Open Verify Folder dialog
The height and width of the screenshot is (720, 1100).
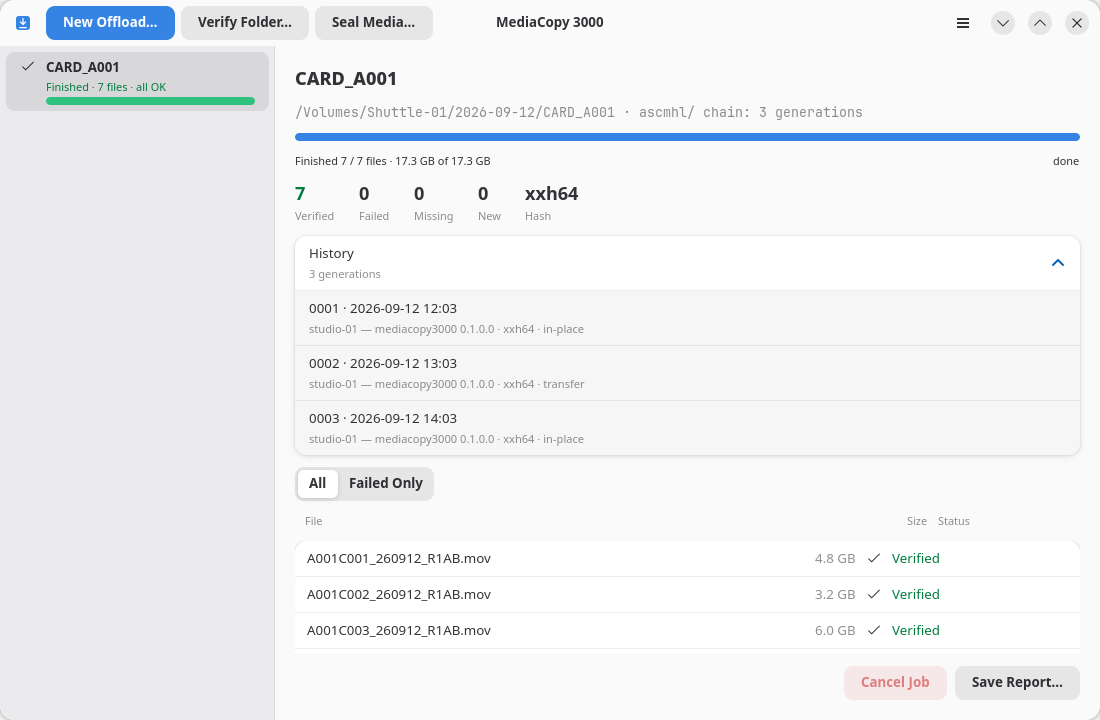click(x=245, y=23)
